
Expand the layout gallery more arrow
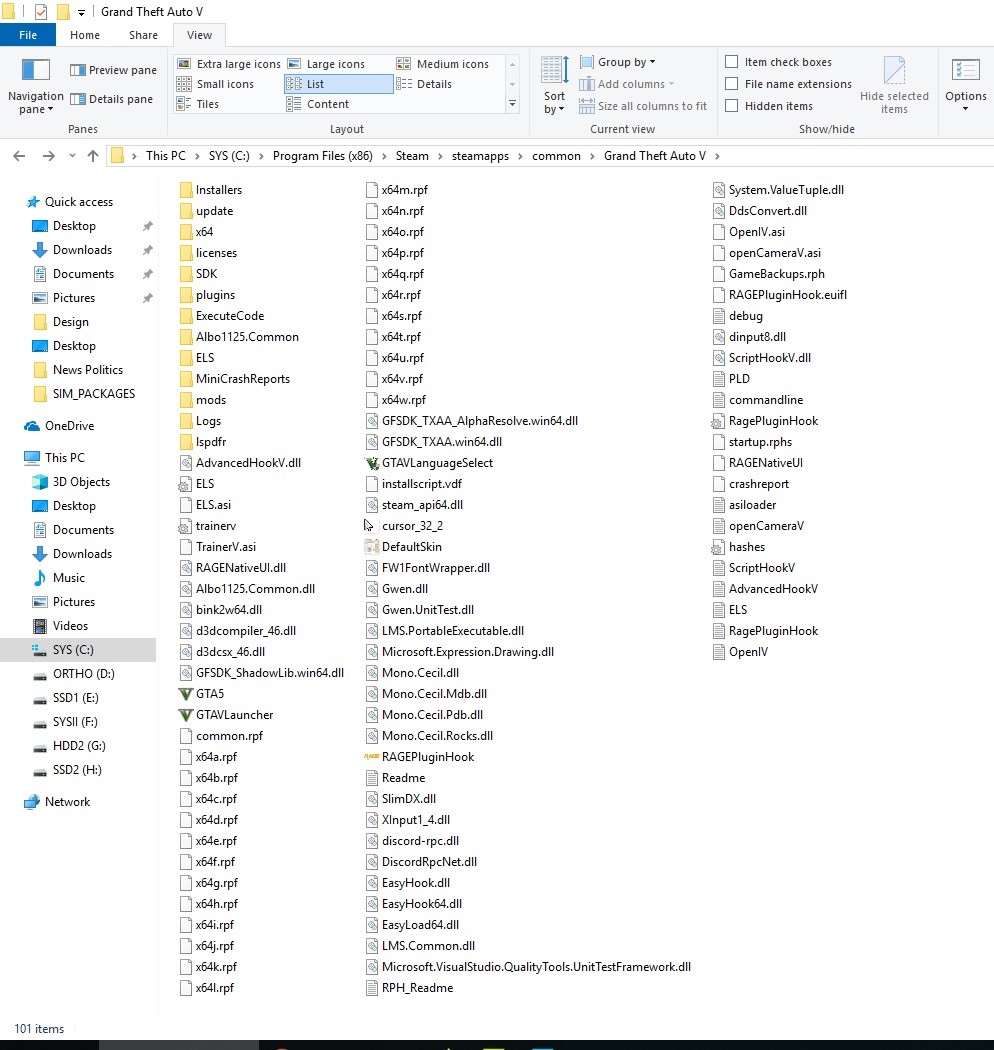pyautogui.click(x=512, y=104)
